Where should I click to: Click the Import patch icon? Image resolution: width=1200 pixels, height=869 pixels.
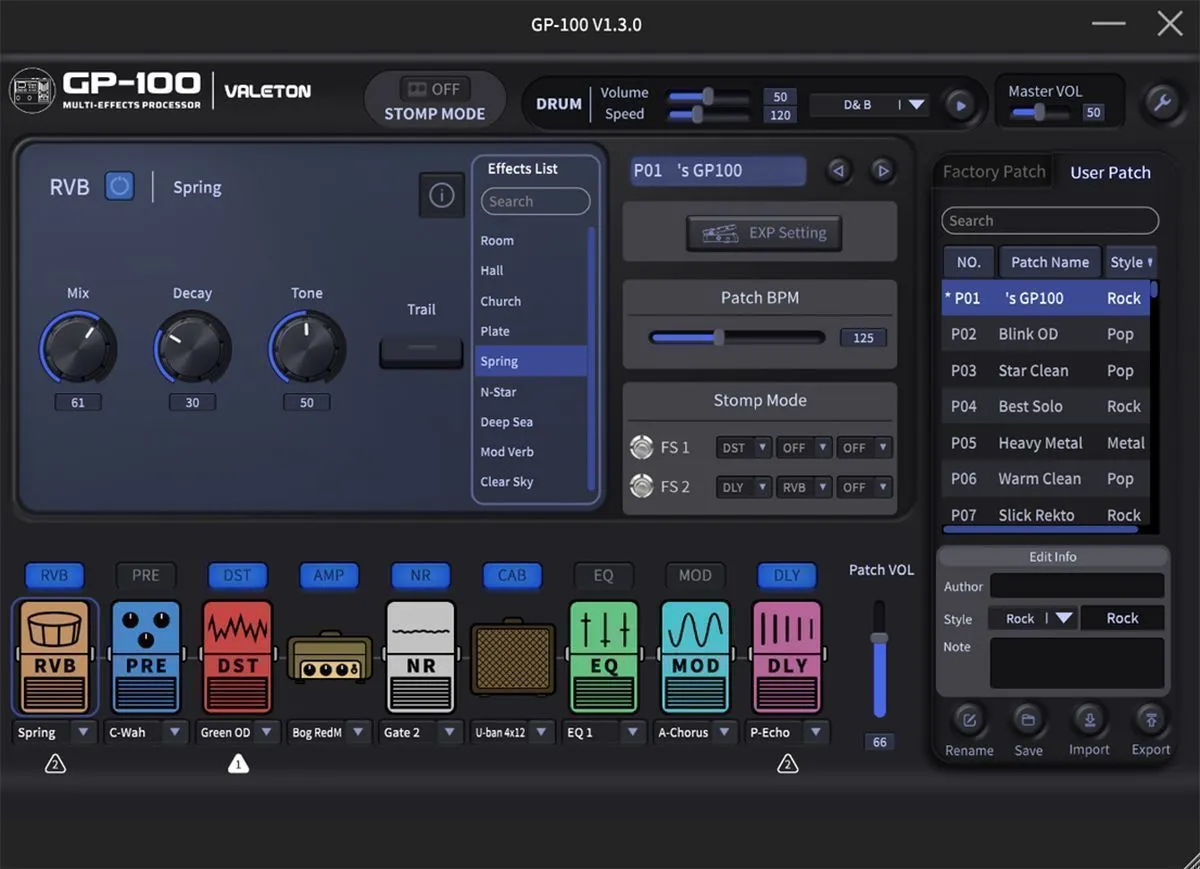point(1089,719)
